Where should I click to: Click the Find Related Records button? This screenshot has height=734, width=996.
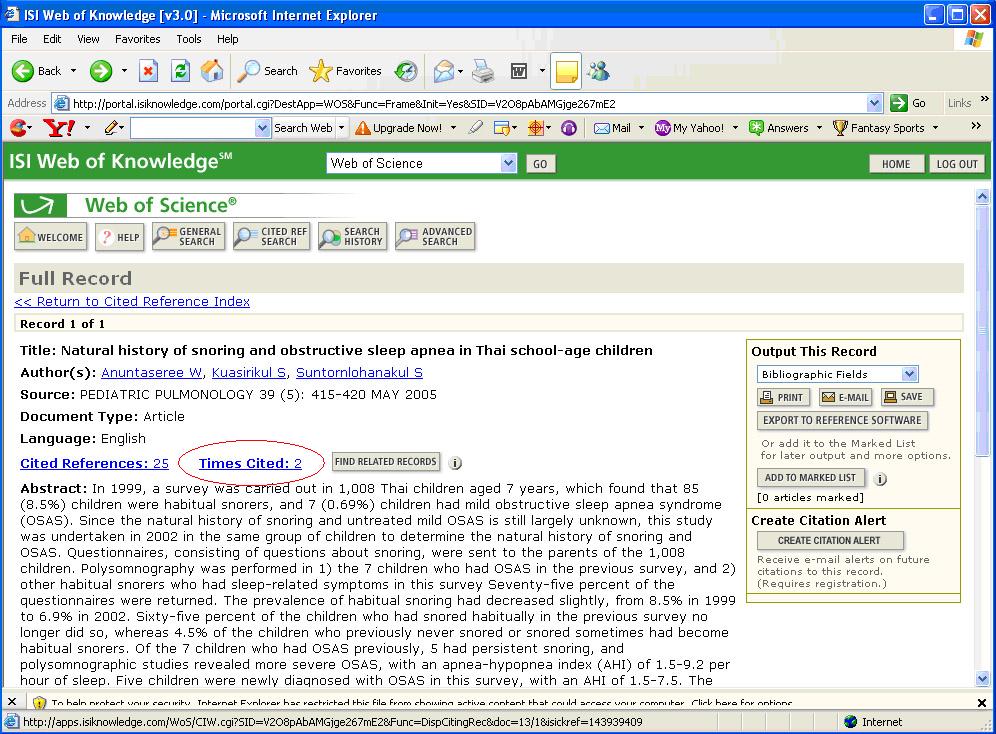coord(386,462)
